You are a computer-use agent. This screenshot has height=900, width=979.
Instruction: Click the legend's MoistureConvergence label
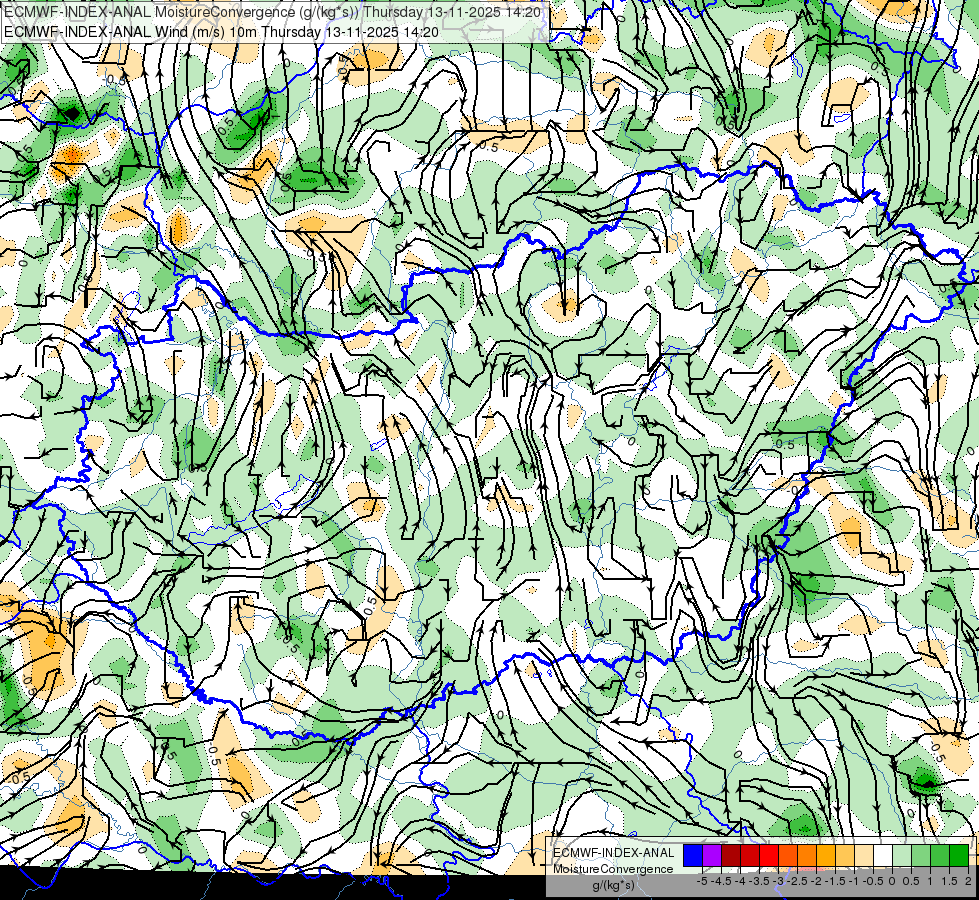613,869
